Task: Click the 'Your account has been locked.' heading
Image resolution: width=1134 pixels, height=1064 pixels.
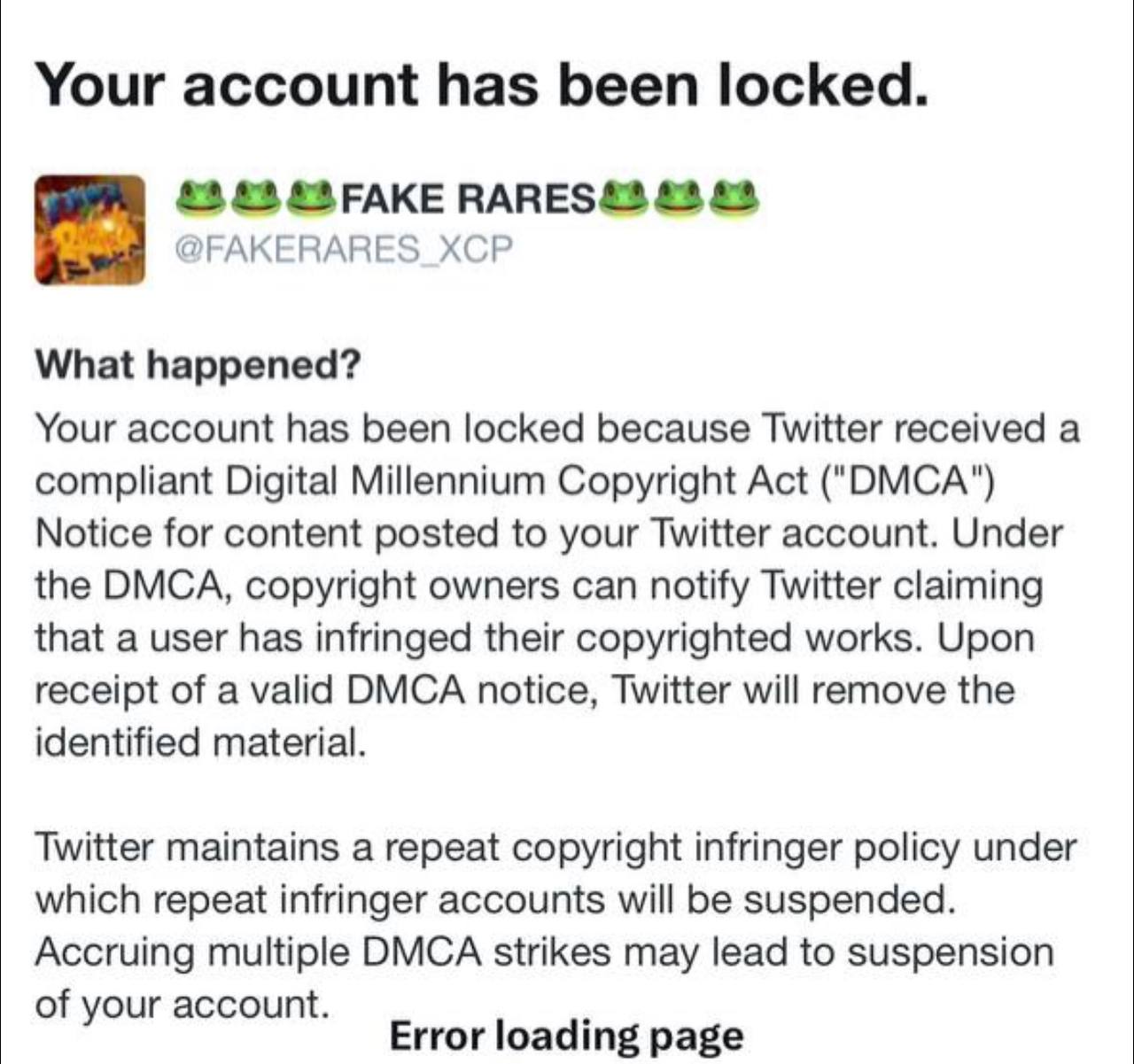Action: [482, 85]
